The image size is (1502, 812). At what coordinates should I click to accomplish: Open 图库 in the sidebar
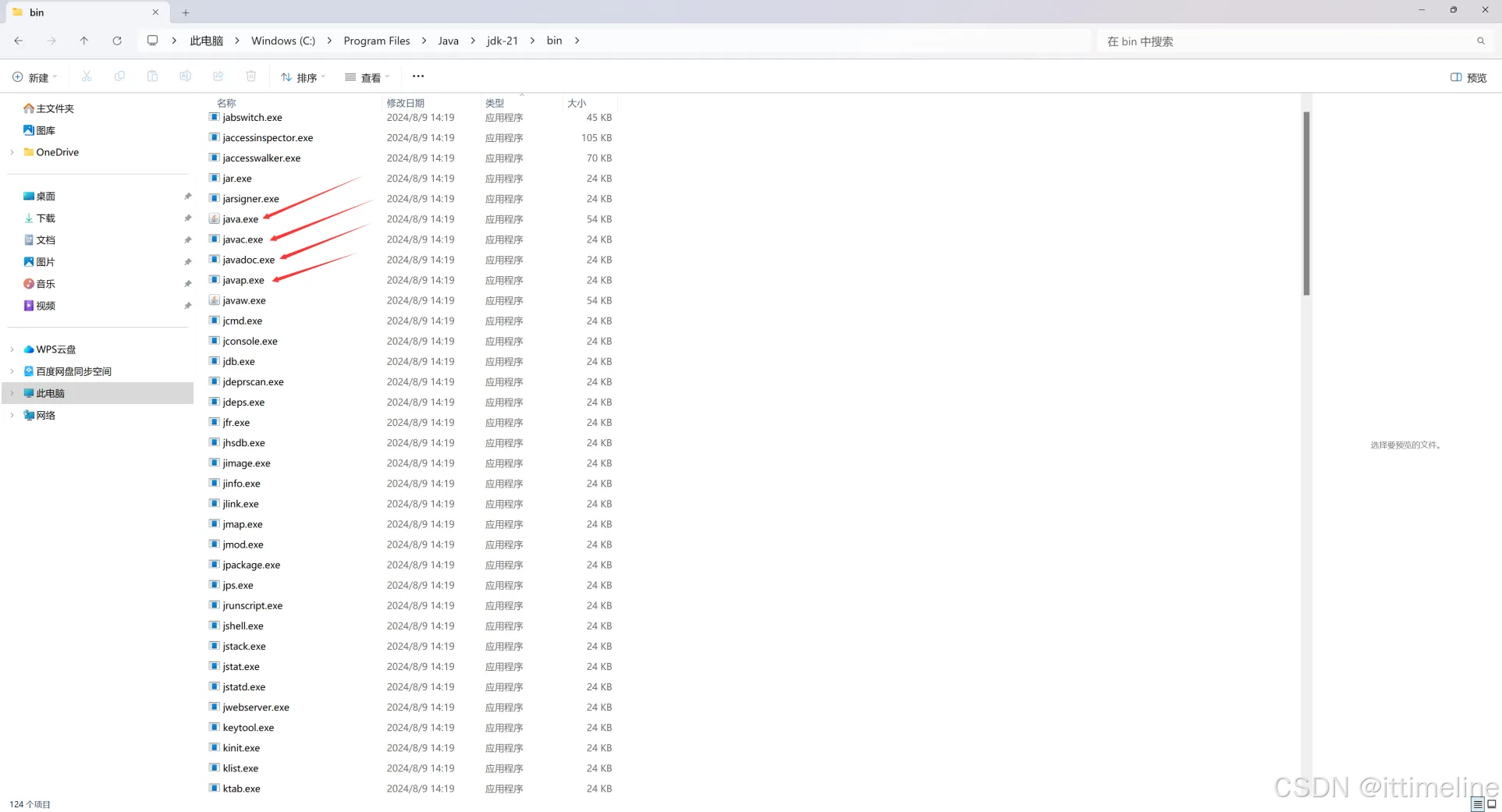(x=39, y=130)
